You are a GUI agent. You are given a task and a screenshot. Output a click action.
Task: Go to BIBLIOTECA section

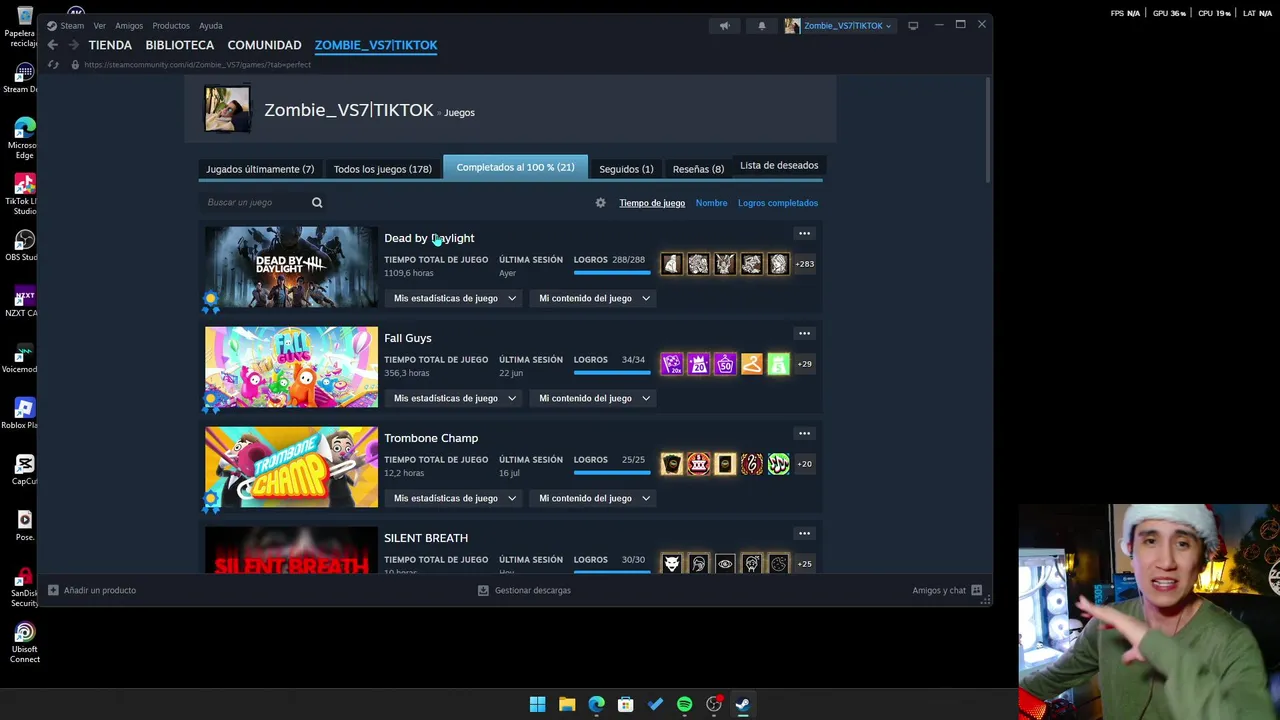coord(180,45)
